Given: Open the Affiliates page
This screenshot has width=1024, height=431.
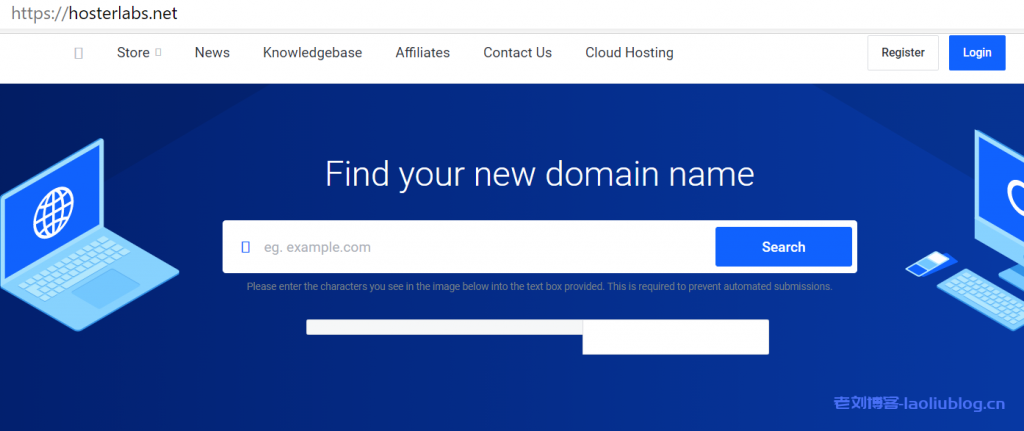Looking at the screenshot, I should pyautogui.click(x=423, y=53).
